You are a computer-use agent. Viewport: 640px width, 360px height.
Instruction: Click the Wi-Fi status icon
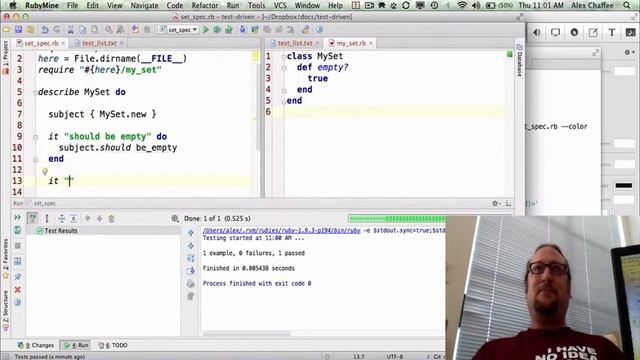coord(462,5)
